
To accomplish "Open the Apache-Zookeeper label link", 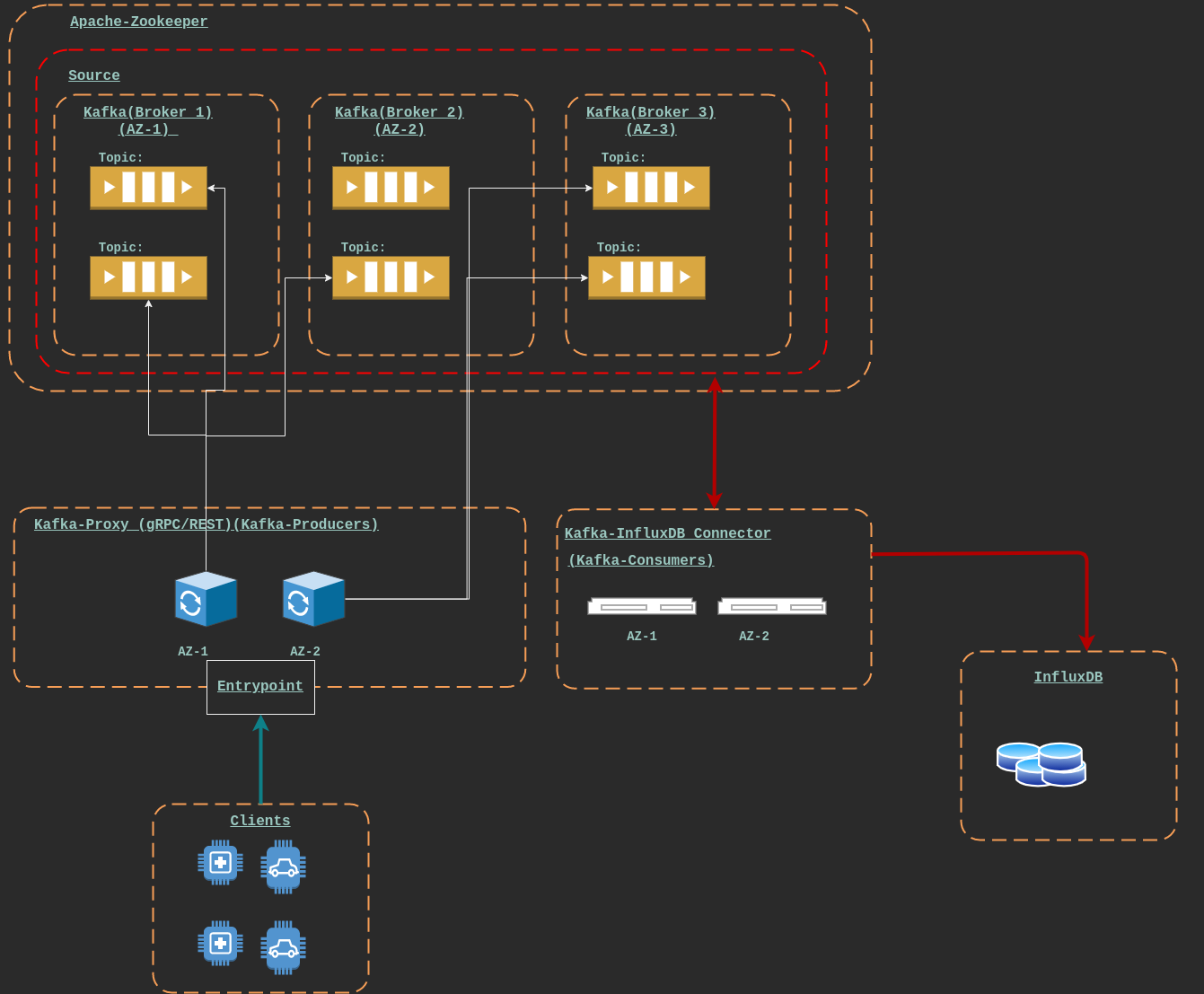I will tap(139, 22).
